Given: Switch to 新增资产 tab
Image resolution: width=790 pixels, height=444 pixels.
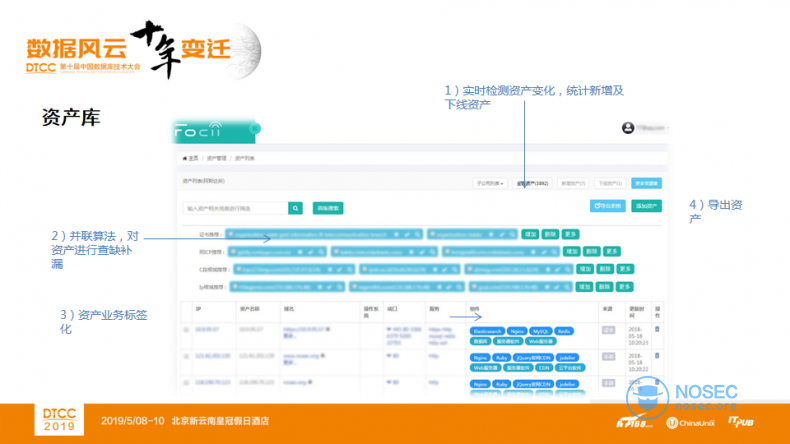Looking at the screenshot, I should pyautogui.click(x=573, y=183).
